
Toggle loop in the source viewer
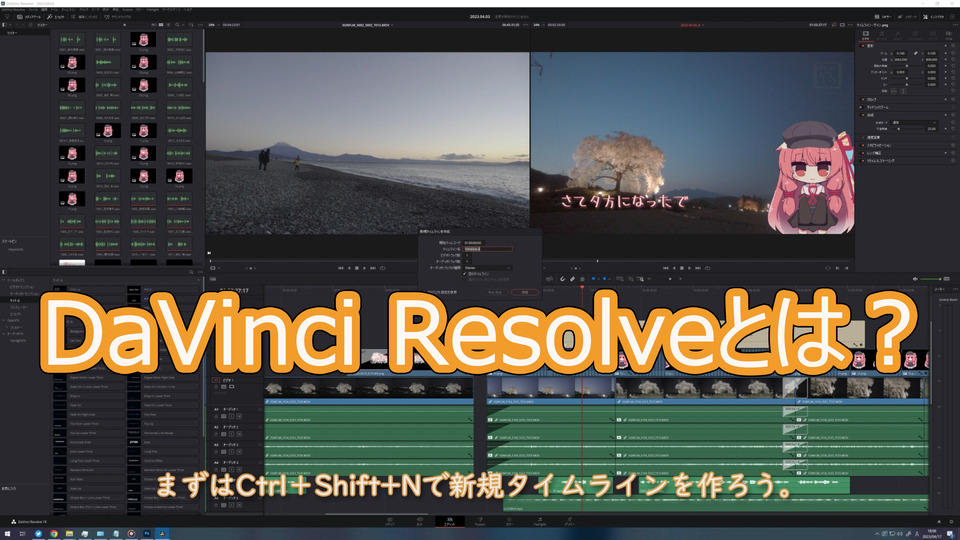(382, 268)
